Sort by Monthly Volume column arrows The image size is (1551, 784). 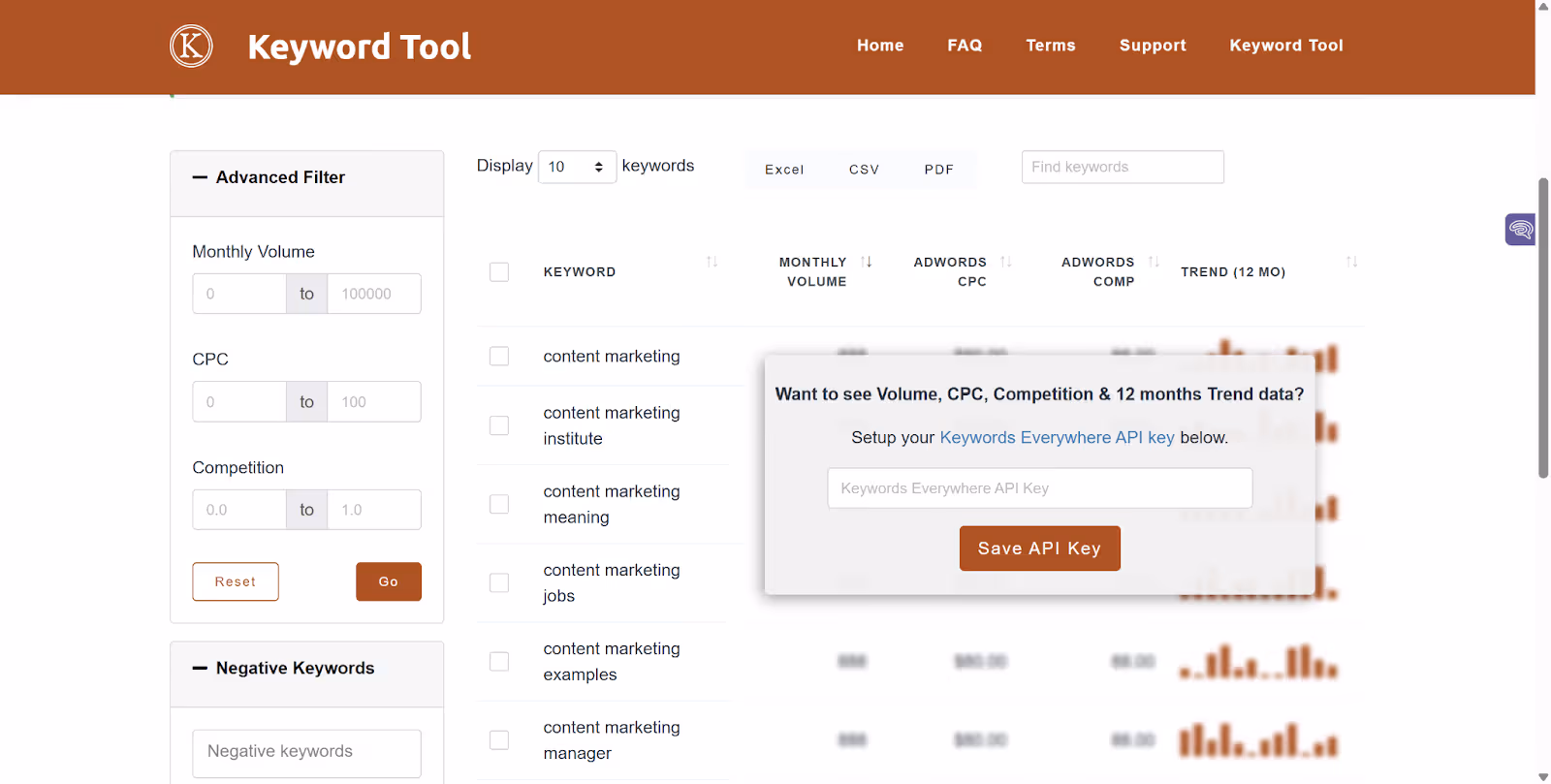click(x=867, y=262)
